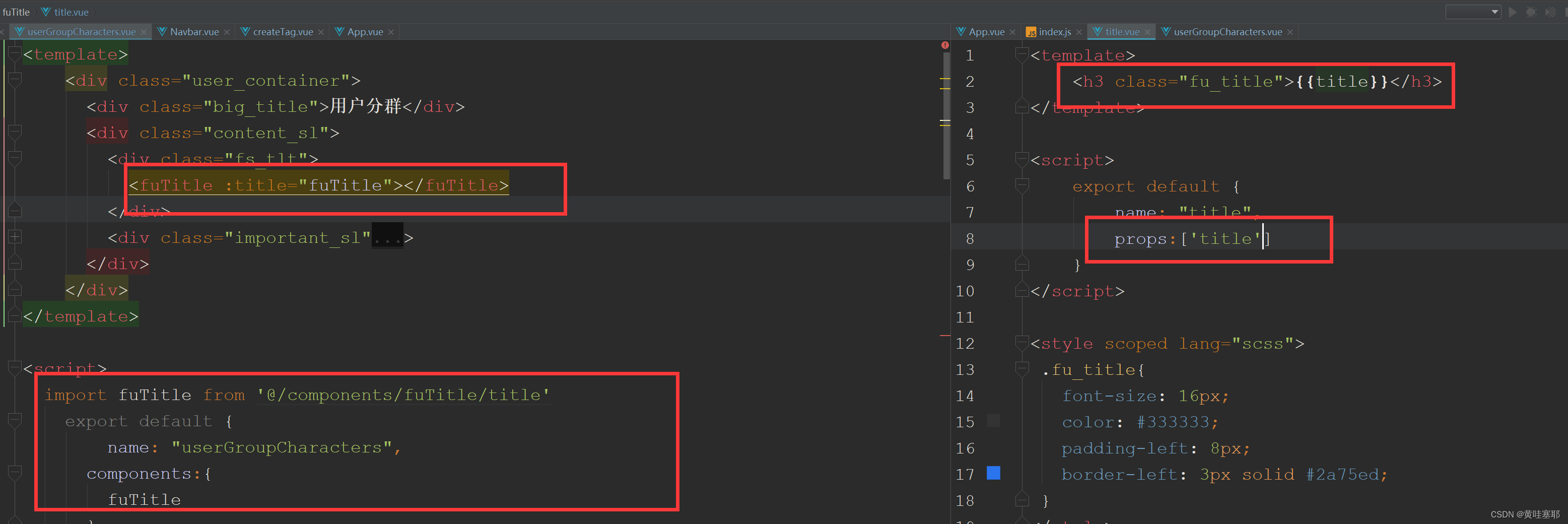1568x524 pixels.
Task: Click the '用户分群' text in the big_title div
Action: click(366, 106)
